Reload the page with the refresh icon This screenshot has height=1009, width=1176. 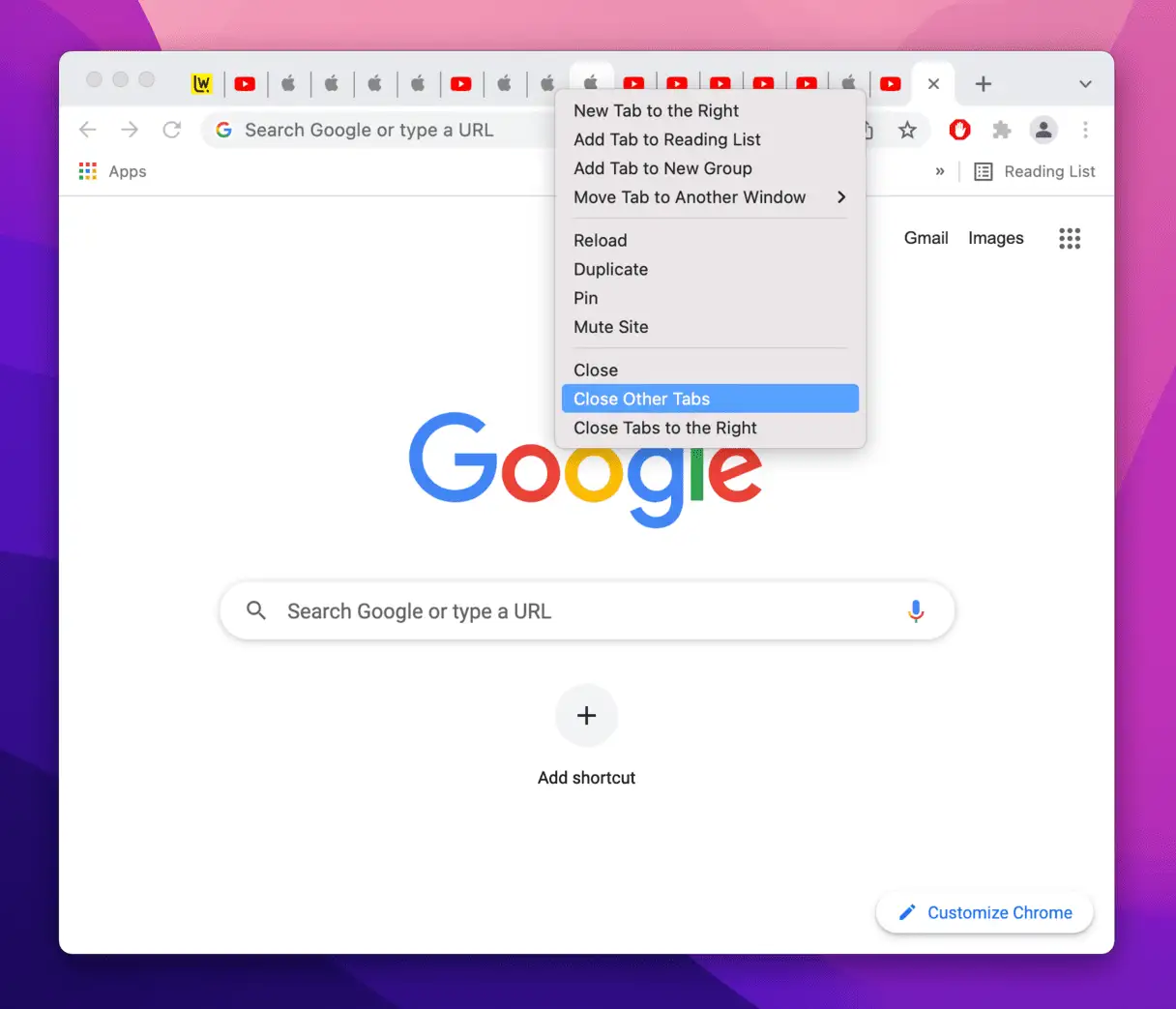[x=172, y=130]
